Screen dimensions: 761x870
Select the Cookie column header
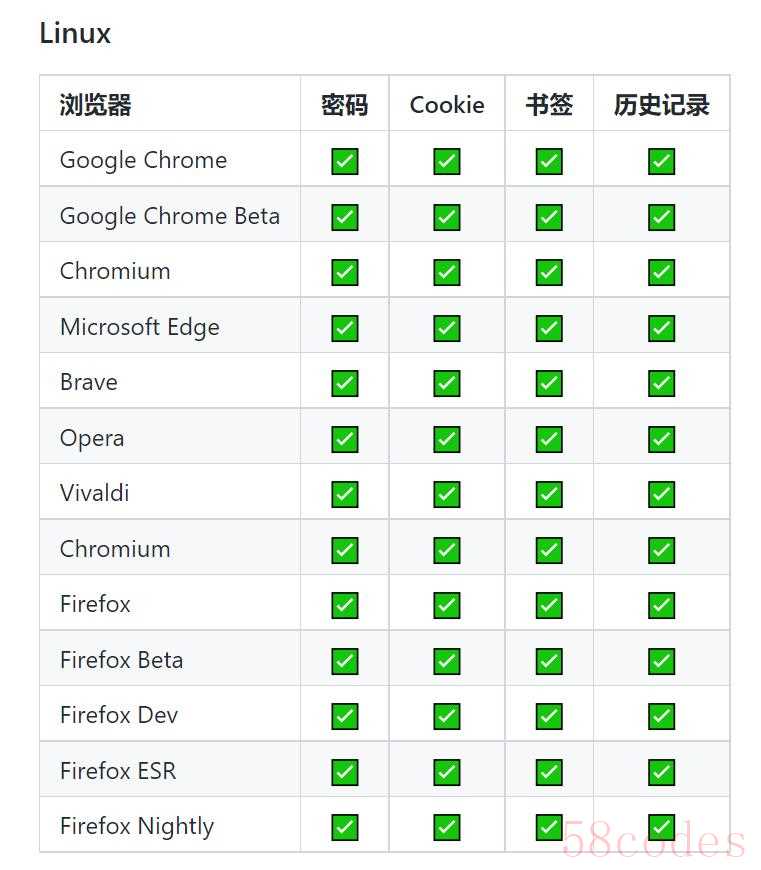tap(447, 105)
